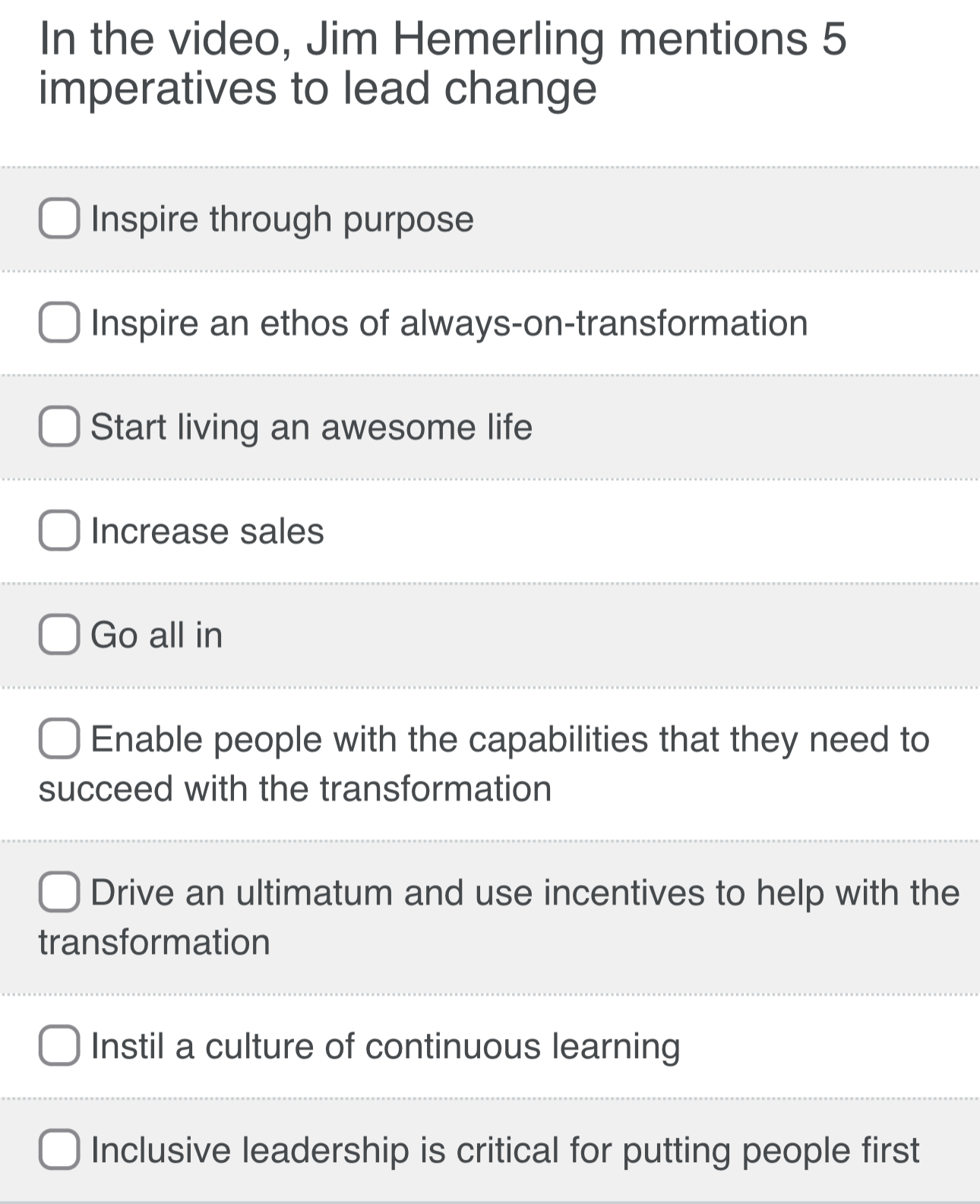The image size is (980, 1204).
Task: Check the 'Start living an awesome life' checkbox
Action: click(x=61, y=428)
